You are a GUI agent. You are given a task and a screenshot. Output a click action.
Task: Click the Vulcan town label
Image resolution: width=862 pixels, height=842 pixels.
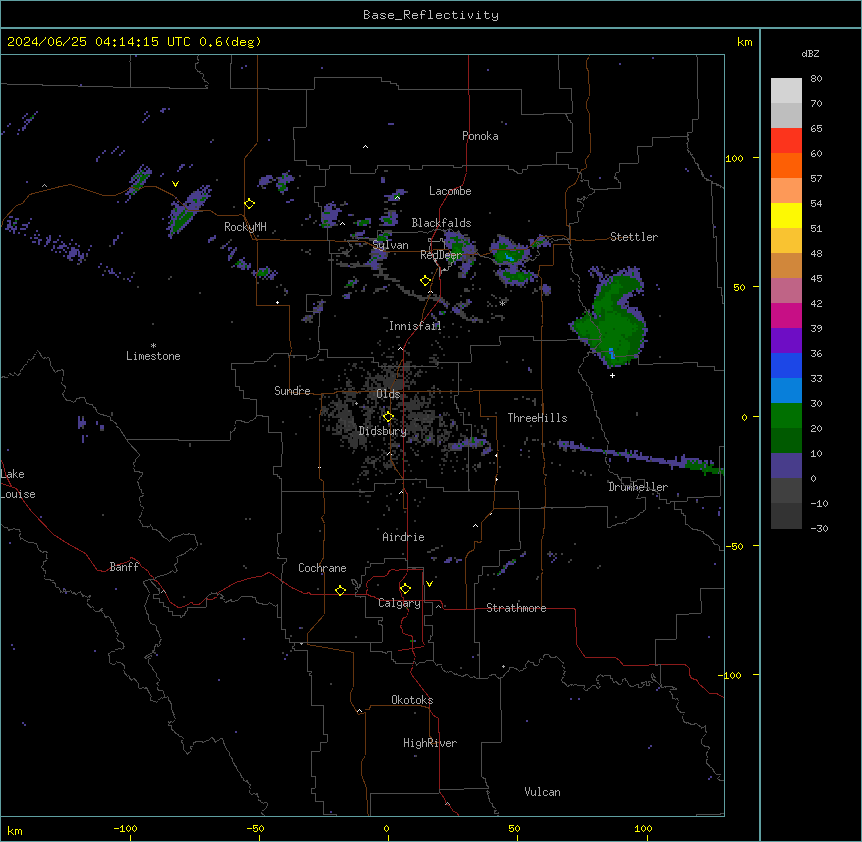(x=543, y=792)
